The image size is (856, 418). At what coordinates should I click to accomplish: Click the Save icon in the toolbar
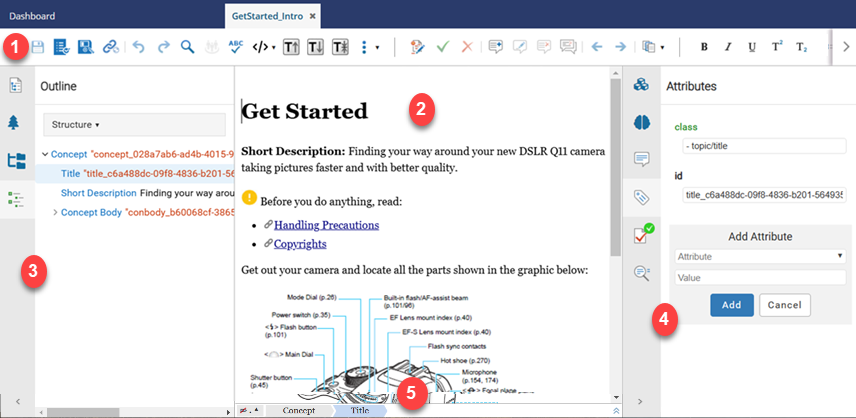tap(38, 46)
